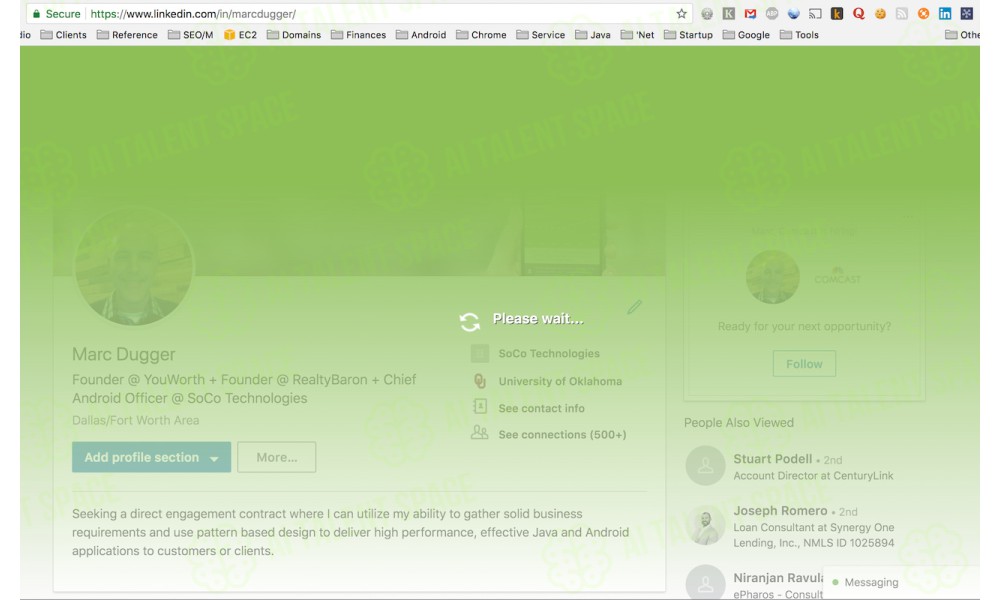Click Joseph Romero's profile photo
Viewport: 1000px width, 600px height.
pos(705,525)
